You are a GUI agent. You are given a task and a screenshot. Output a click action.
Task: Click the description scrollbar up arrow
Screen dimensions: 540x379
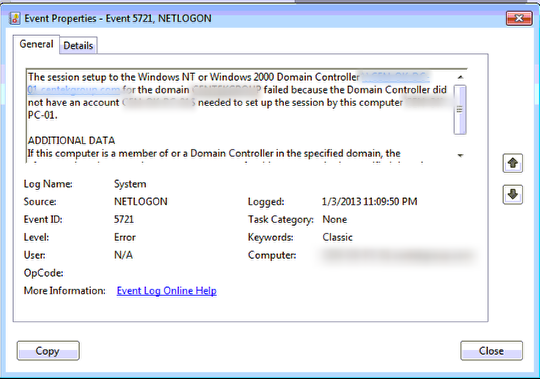460,77
